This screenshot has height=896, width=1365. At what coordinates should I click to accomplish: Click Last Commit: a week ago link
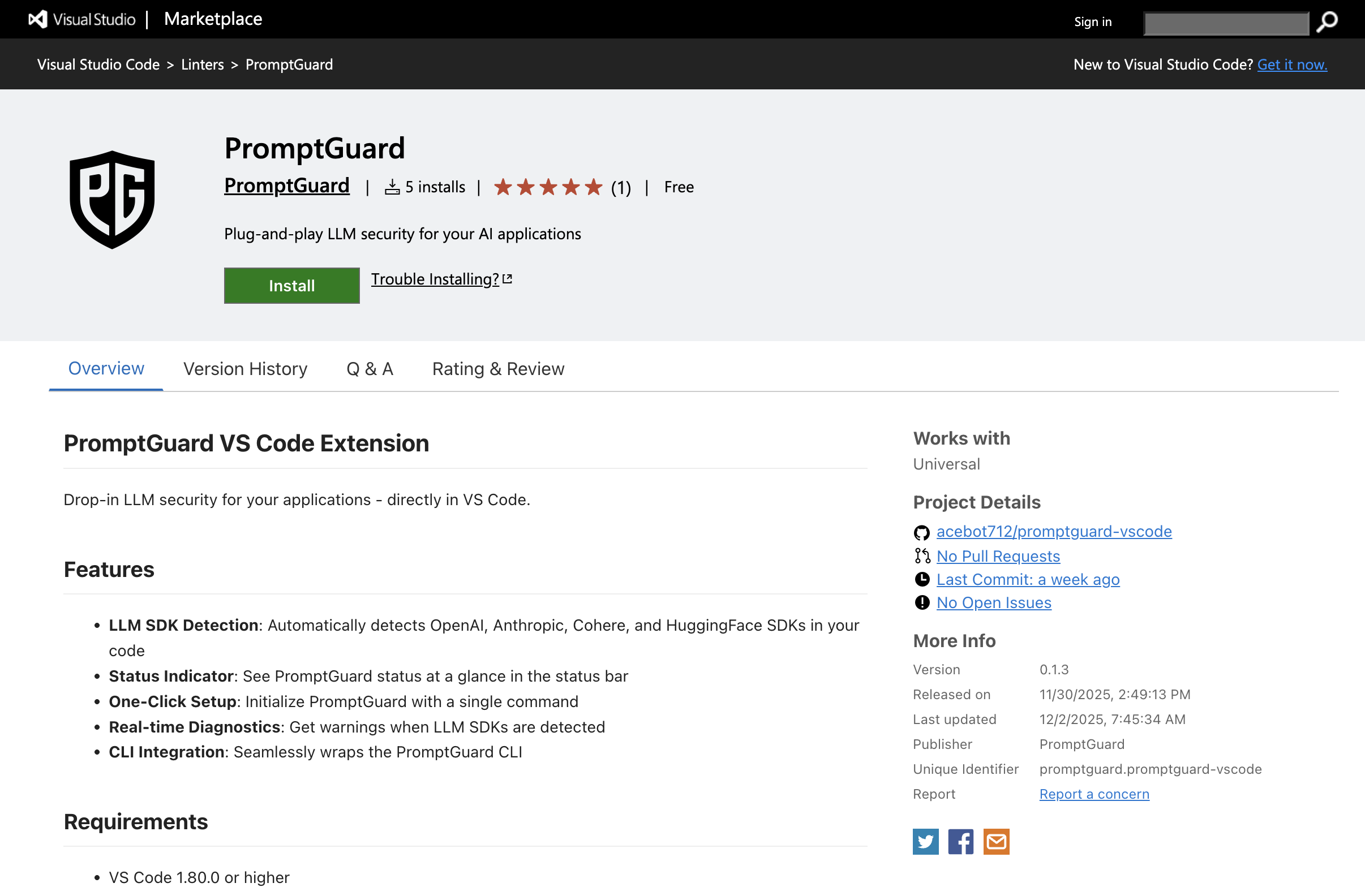1028,580
